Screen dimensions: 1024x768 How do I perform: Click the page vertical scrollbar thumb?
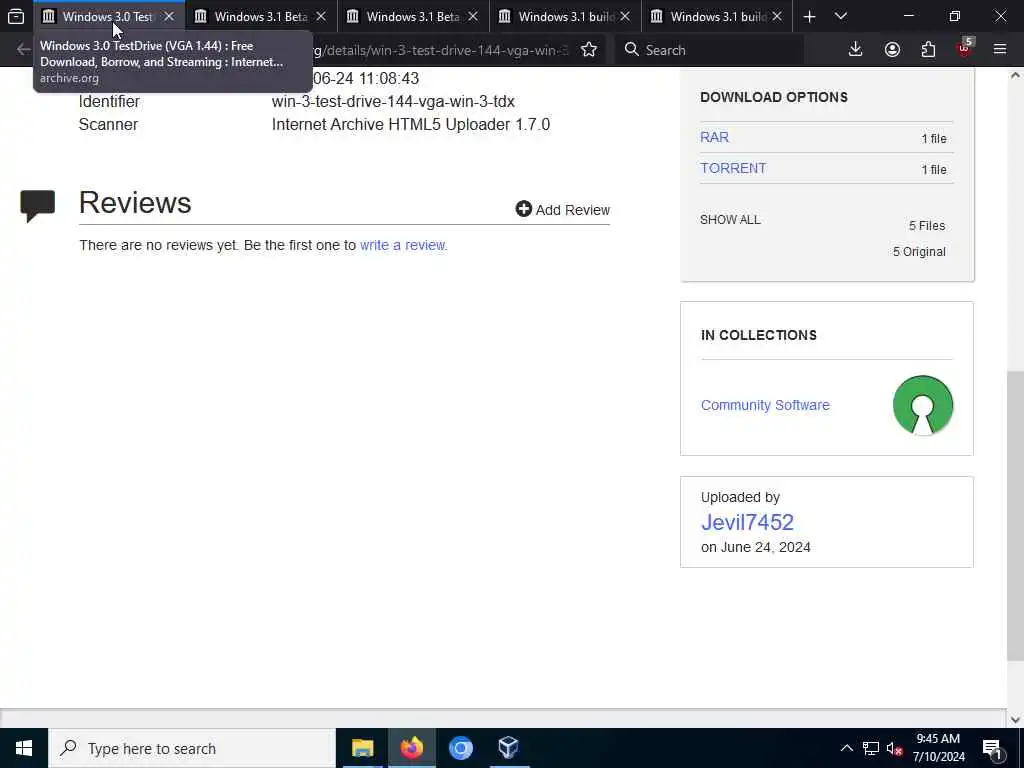click(x=1015, y=515)
